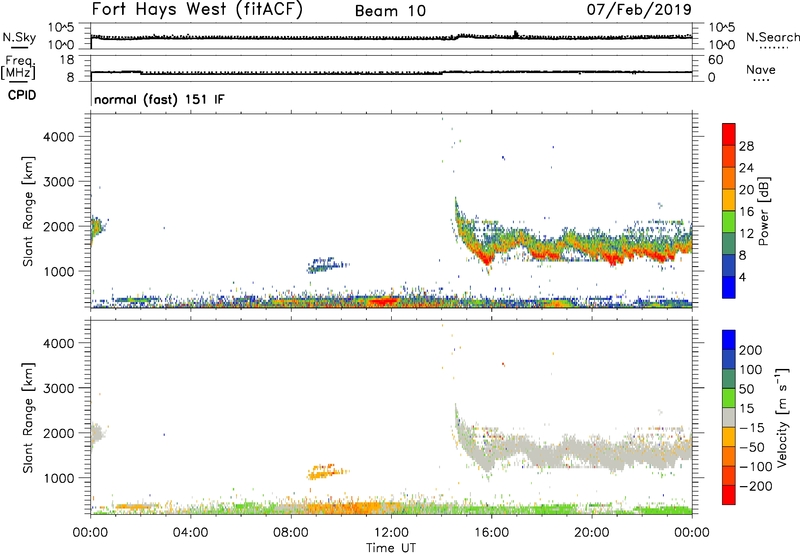Click the 3000 km tick of the power panel
This screenshot has height=554, width=800.
(59, 182)
